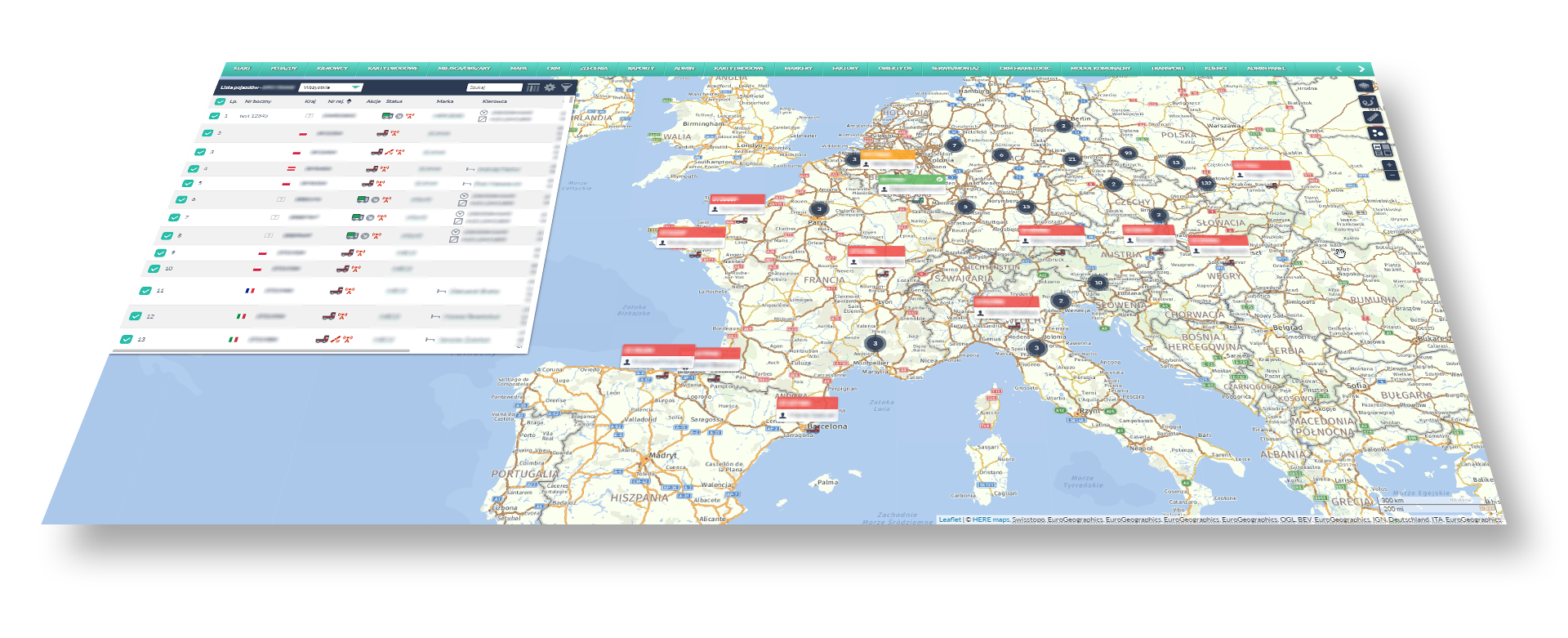The width and height of the screenshot is (1568, 638).
Task: Click the gray round status icon in row 7
Action: 370,217
